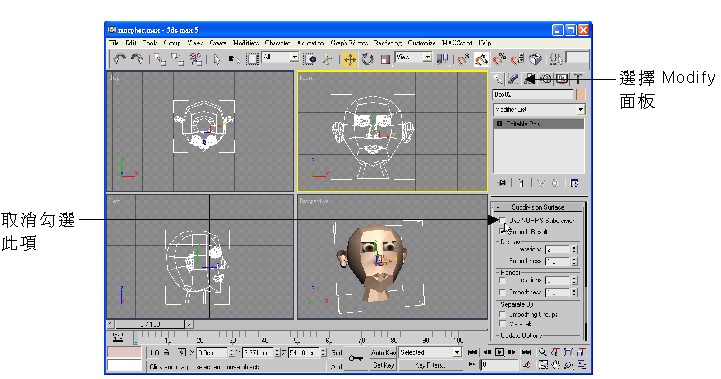This screenshot has width=721, height=379.
Task: Open the Animation menu
Action: pos(310,43)
